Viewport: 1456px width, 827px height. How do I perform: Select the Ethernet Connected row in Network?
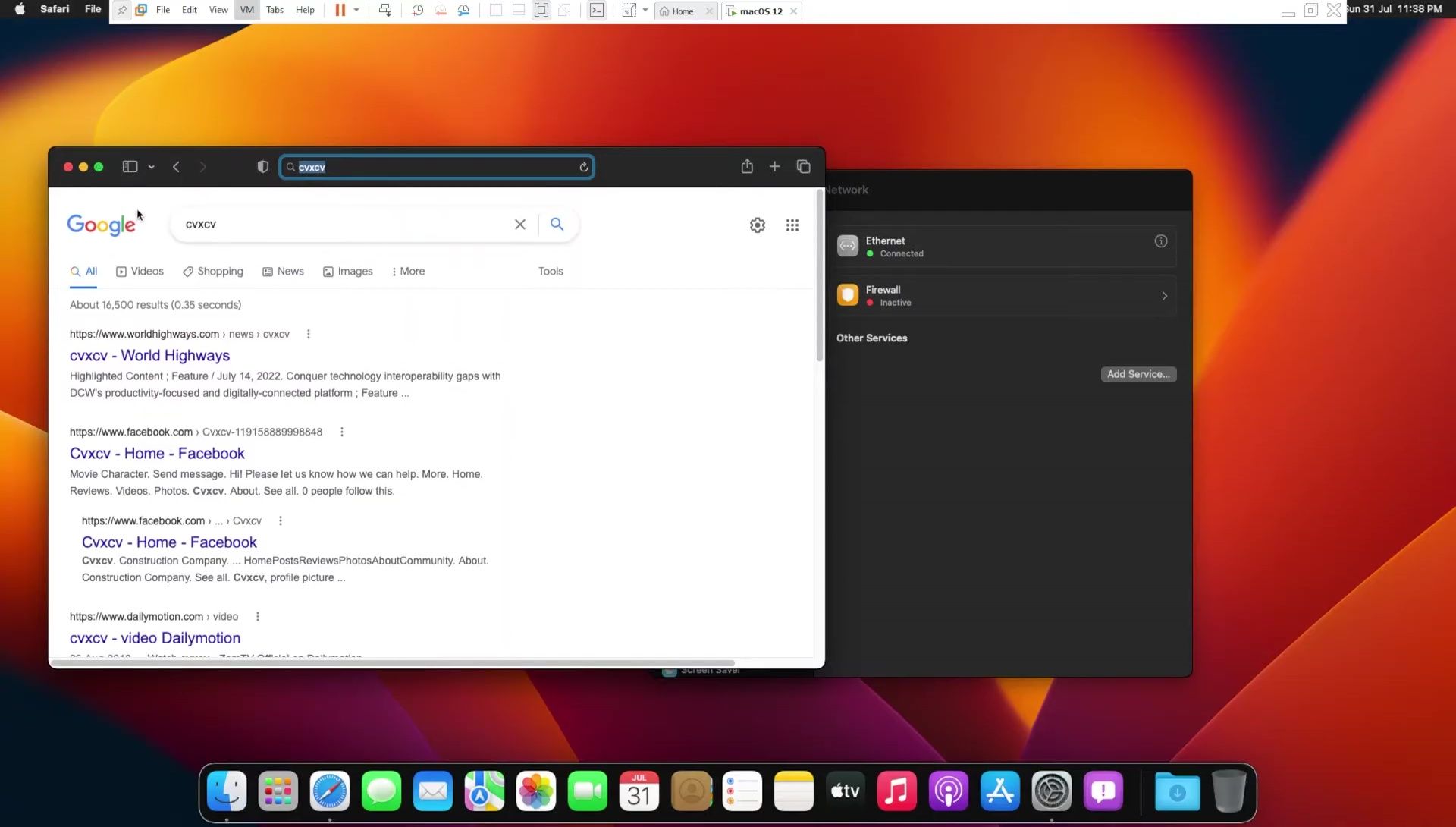click(1006, 247)
